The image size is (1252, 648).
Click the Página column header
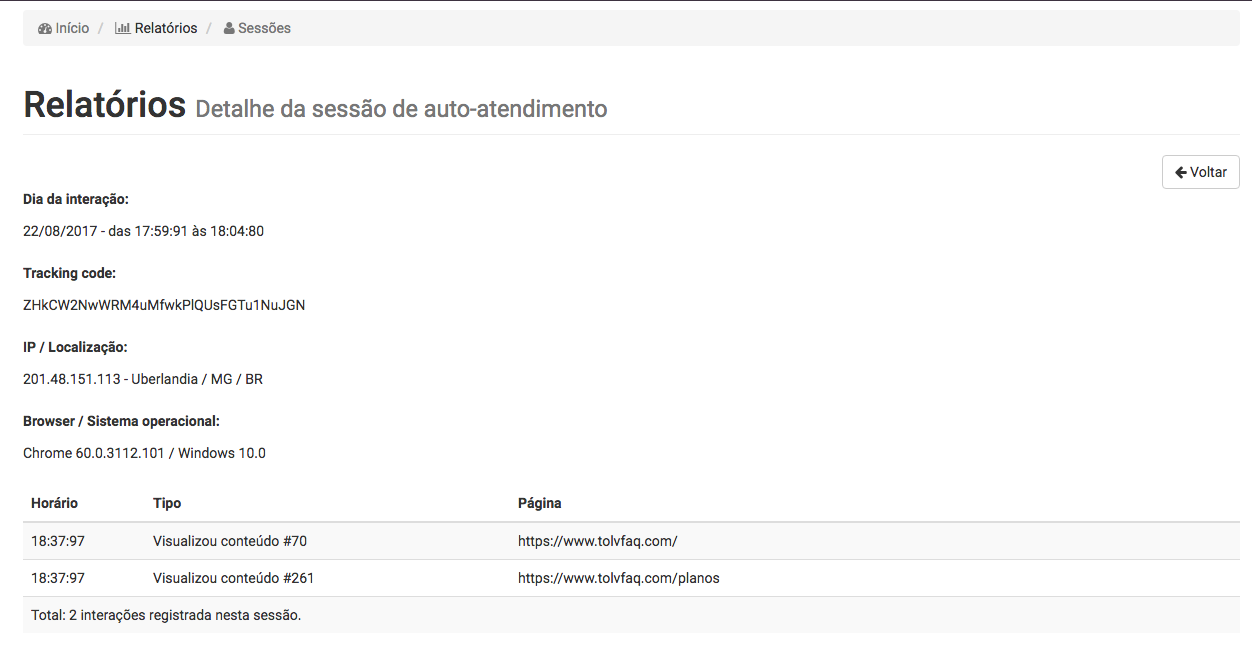click(540, 503)
